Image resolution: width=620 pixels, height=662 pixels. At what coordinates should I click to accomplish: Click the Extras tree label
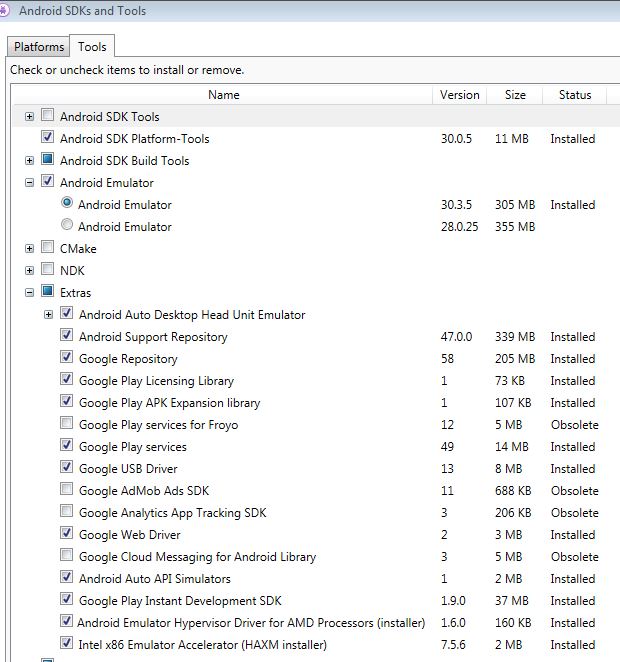(76, 293)
